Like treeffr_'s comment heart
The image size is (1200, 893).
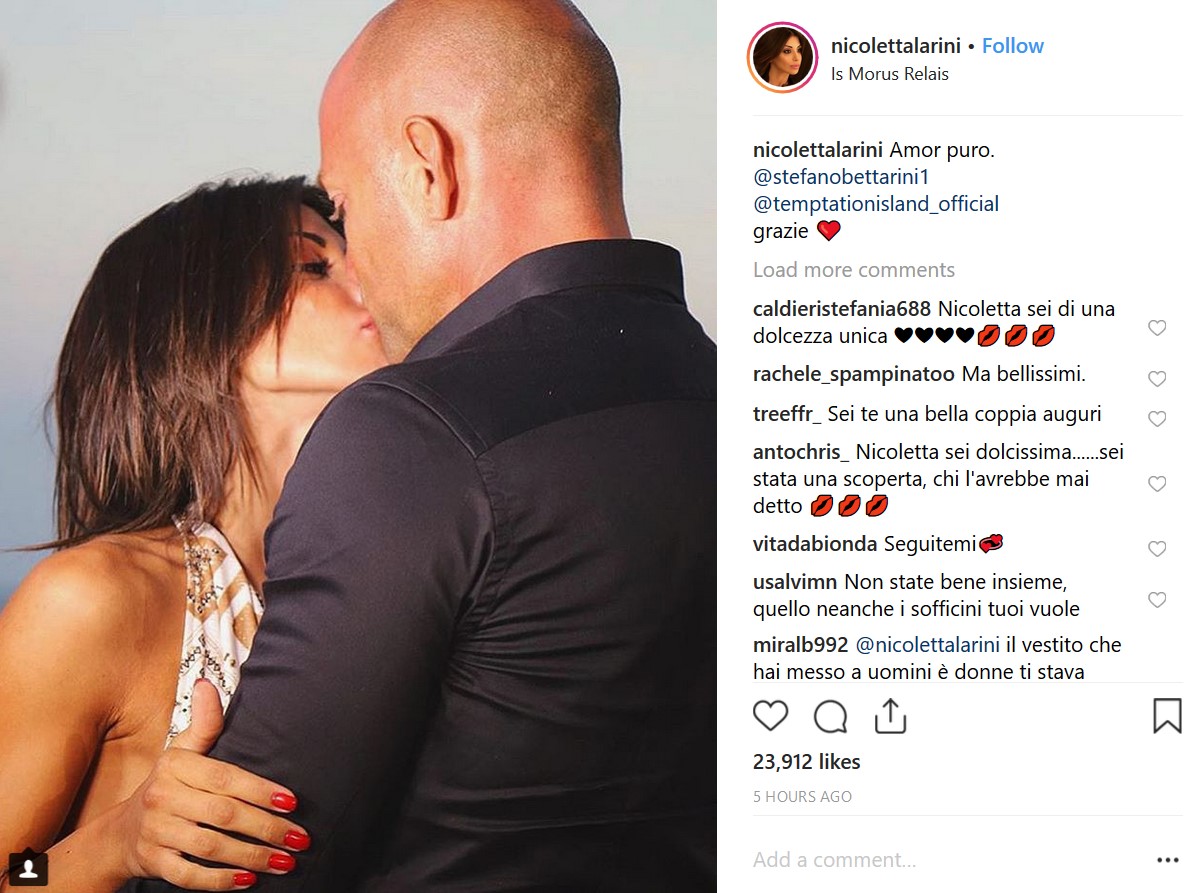(x=1157, y=419)
